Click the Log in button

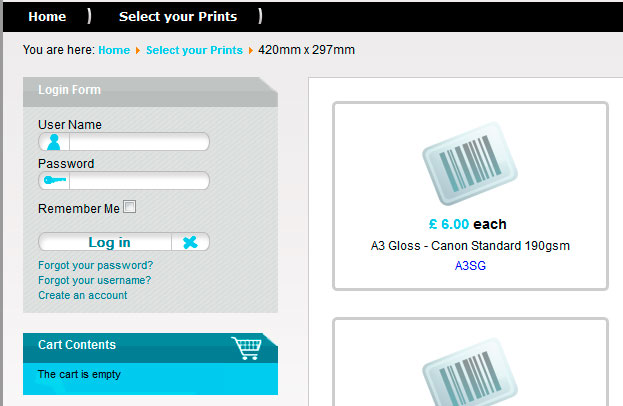(x=109, y=242)
